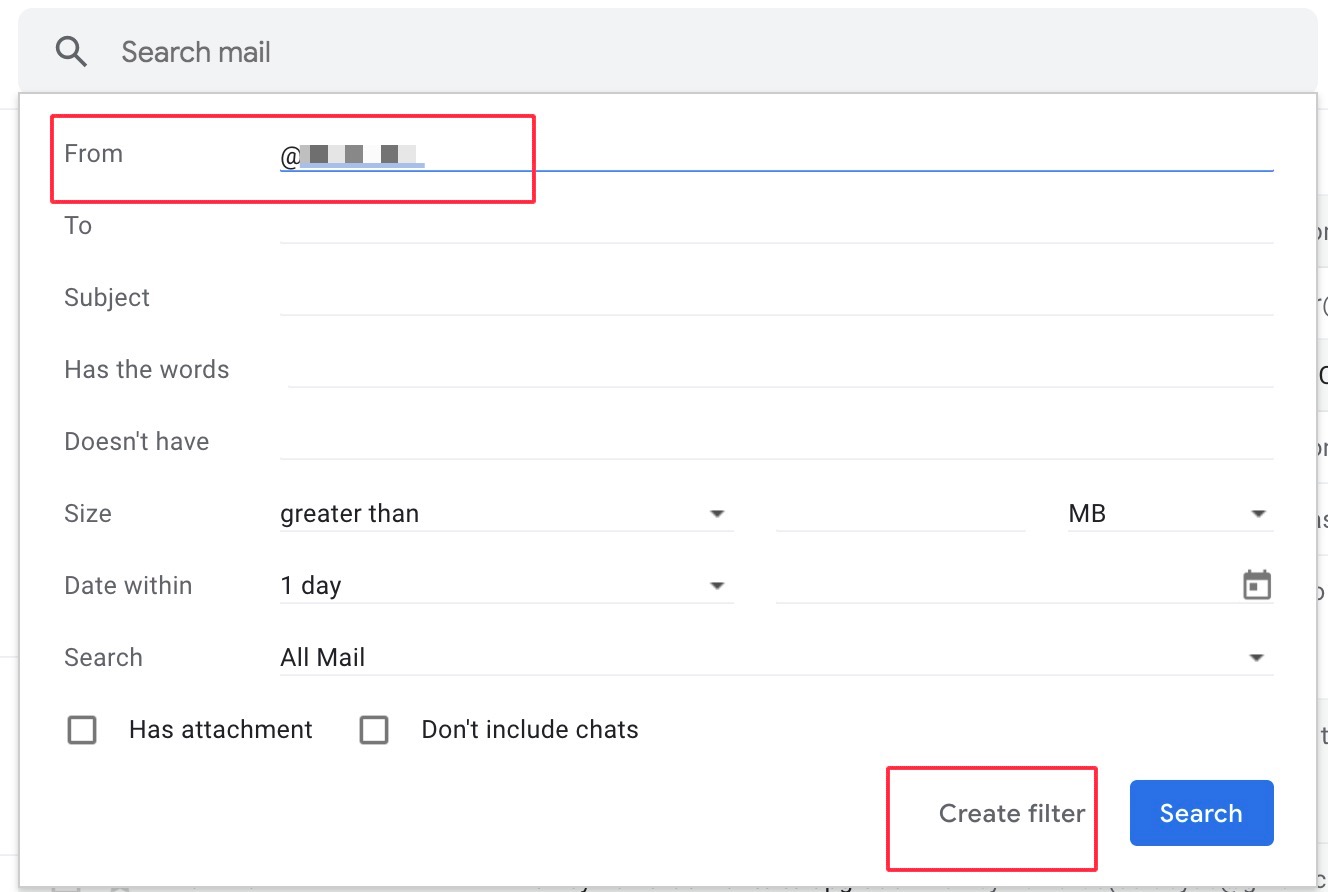Viewport: 1328px width, 892px height.
Task: Enable the Has attachment checkbox
Action: (82, 730)
